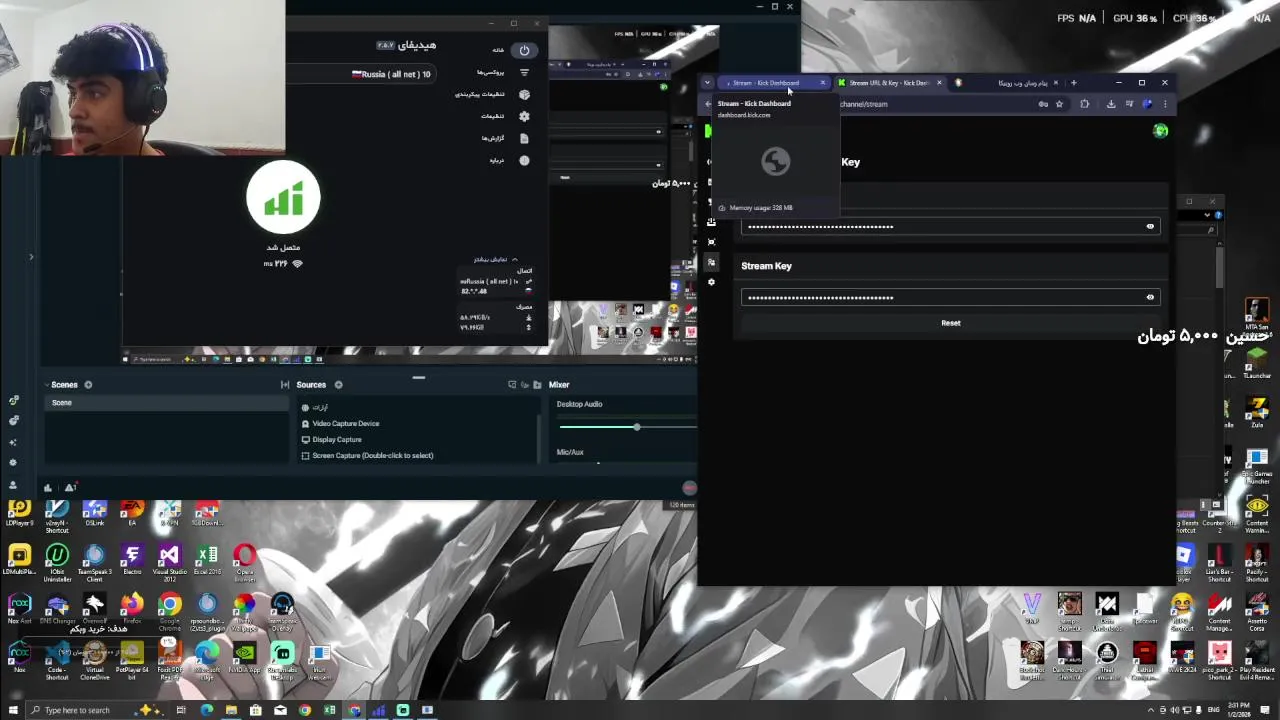Open Chrome tab search dropdown

pos(708,83)
